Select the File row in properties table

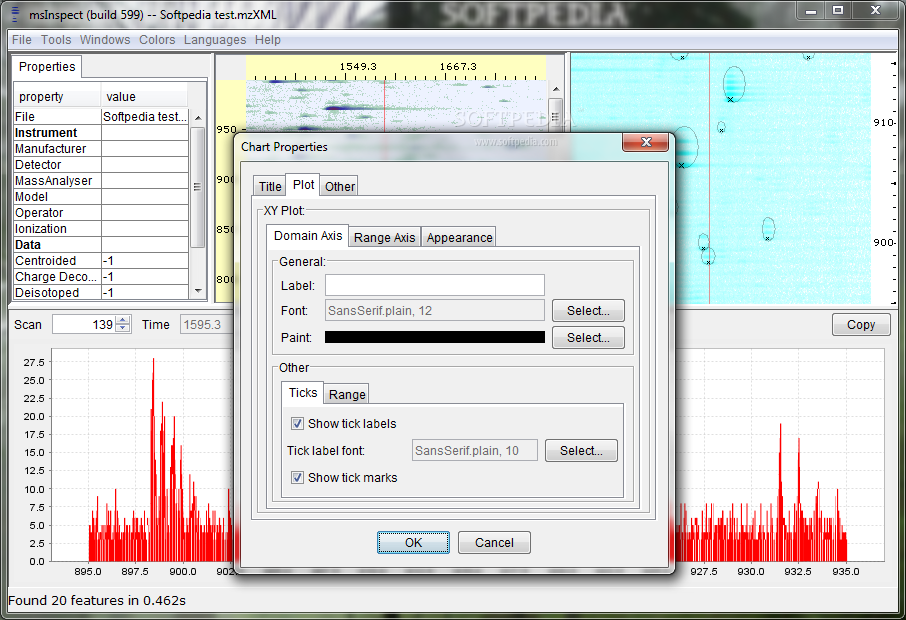[101, 117]
